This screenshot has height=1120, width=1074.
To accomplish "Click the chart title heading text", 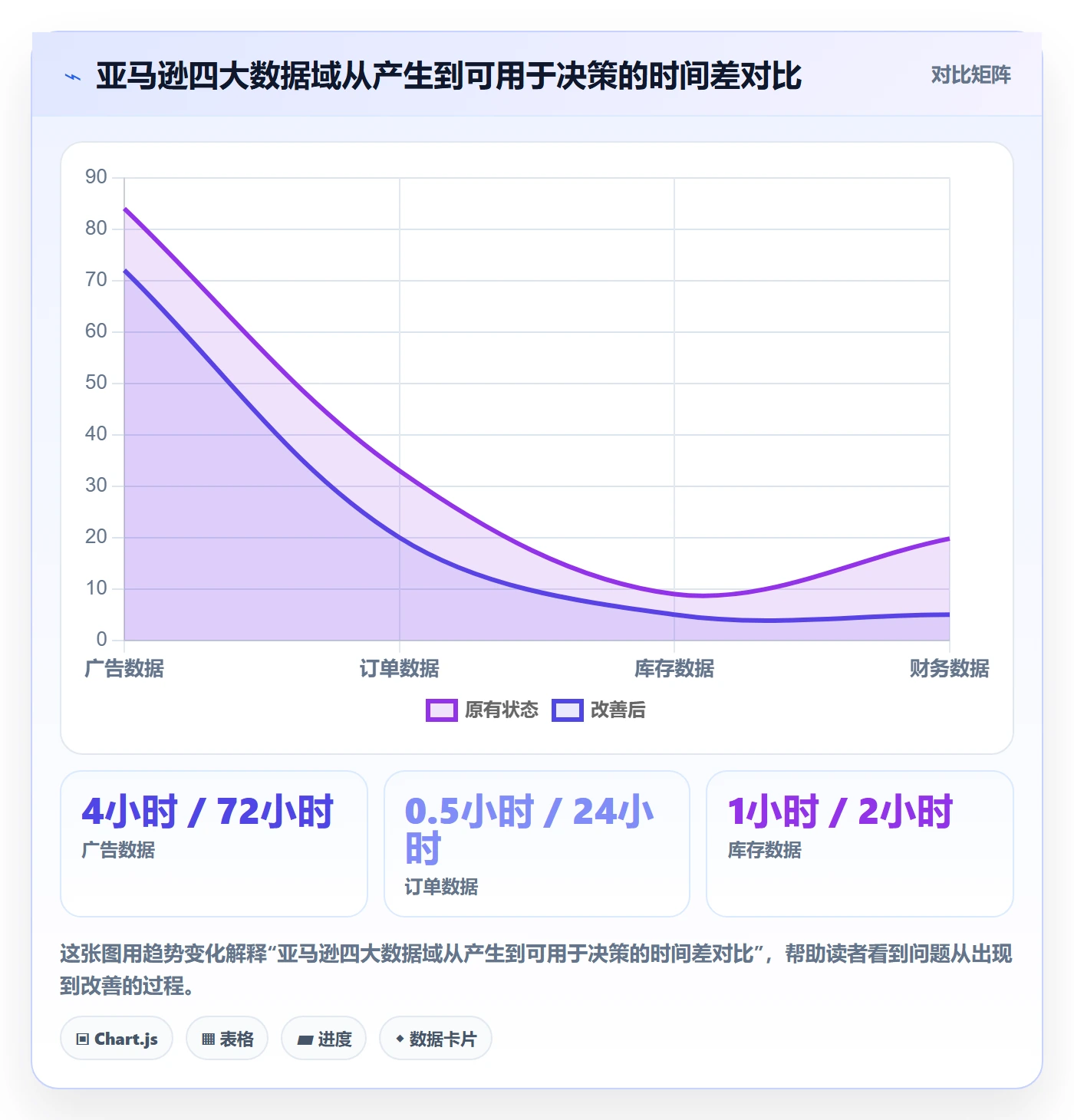I will [x=449, y=76].
